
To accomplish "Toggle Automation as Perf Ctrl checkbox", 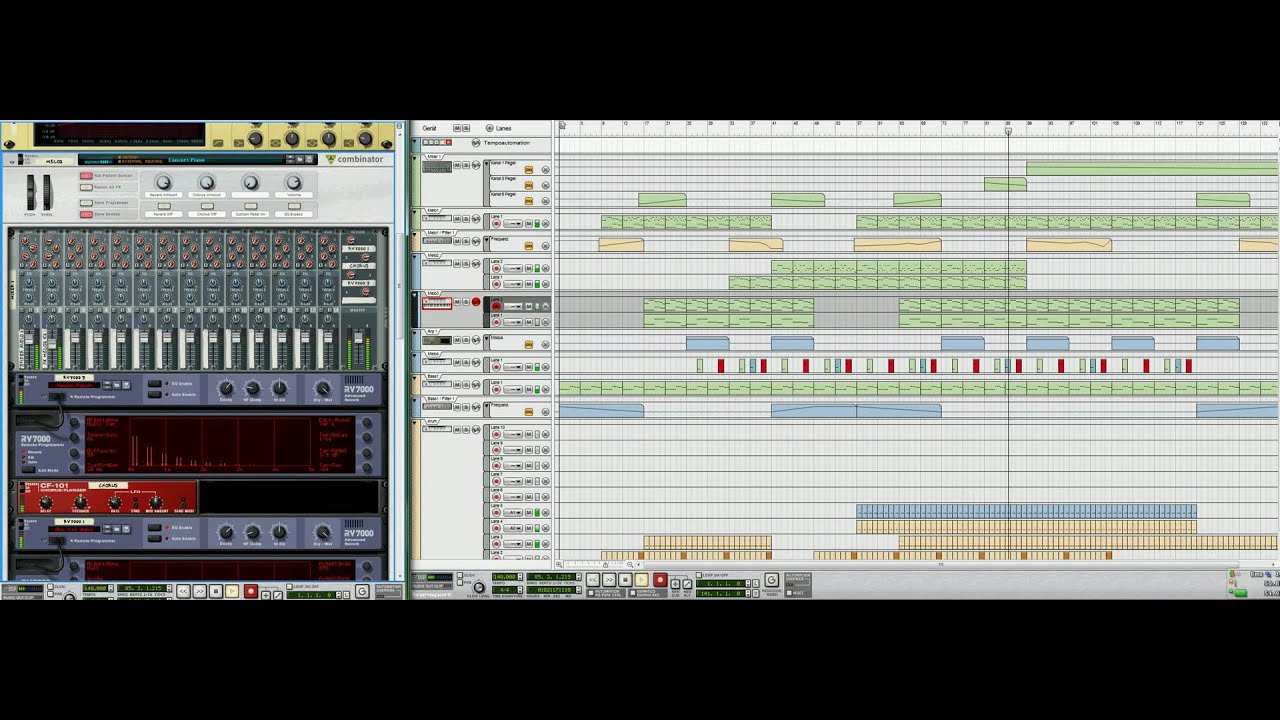I will 591,592.
